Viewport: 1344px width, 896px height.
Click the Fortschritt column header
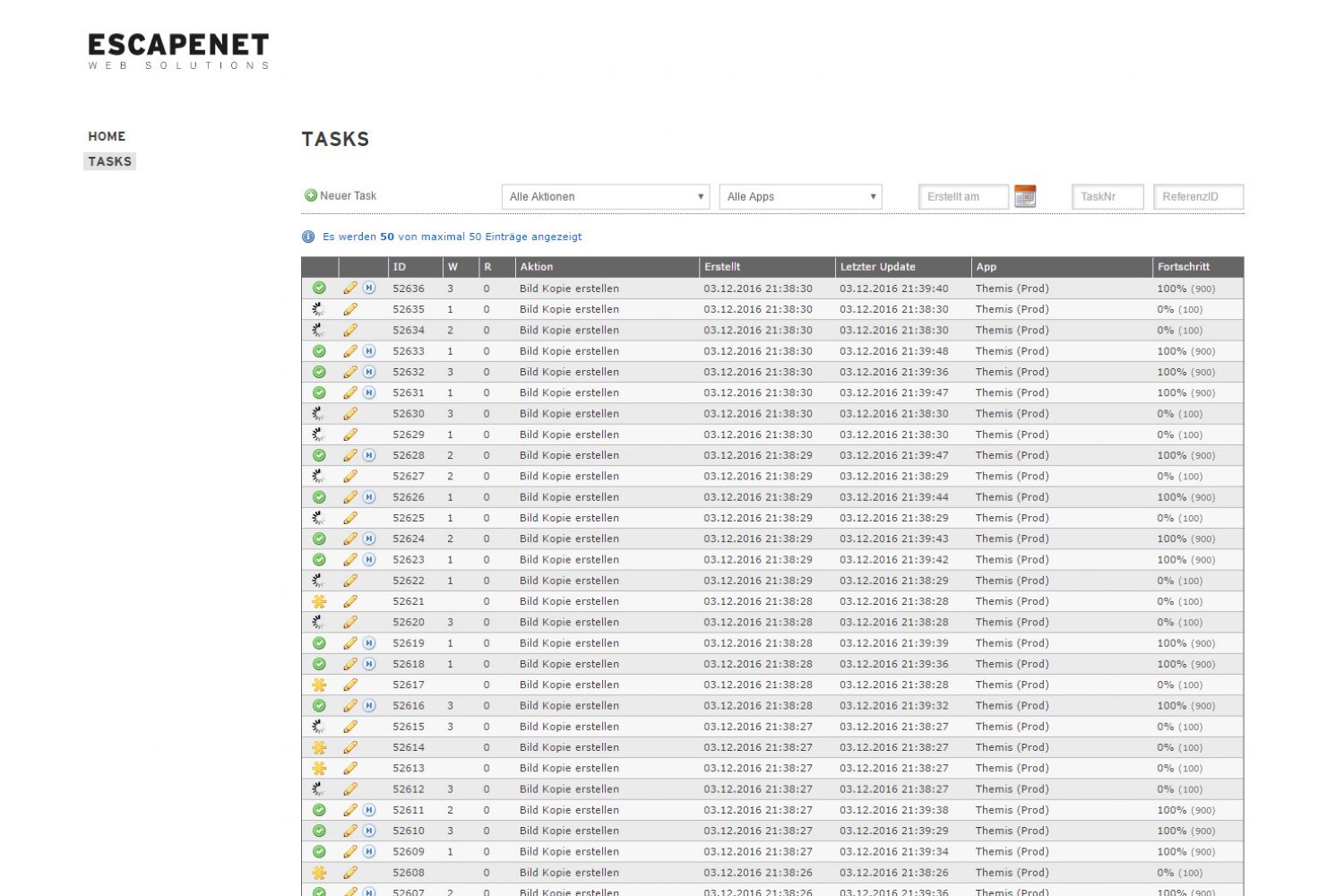1184,267
